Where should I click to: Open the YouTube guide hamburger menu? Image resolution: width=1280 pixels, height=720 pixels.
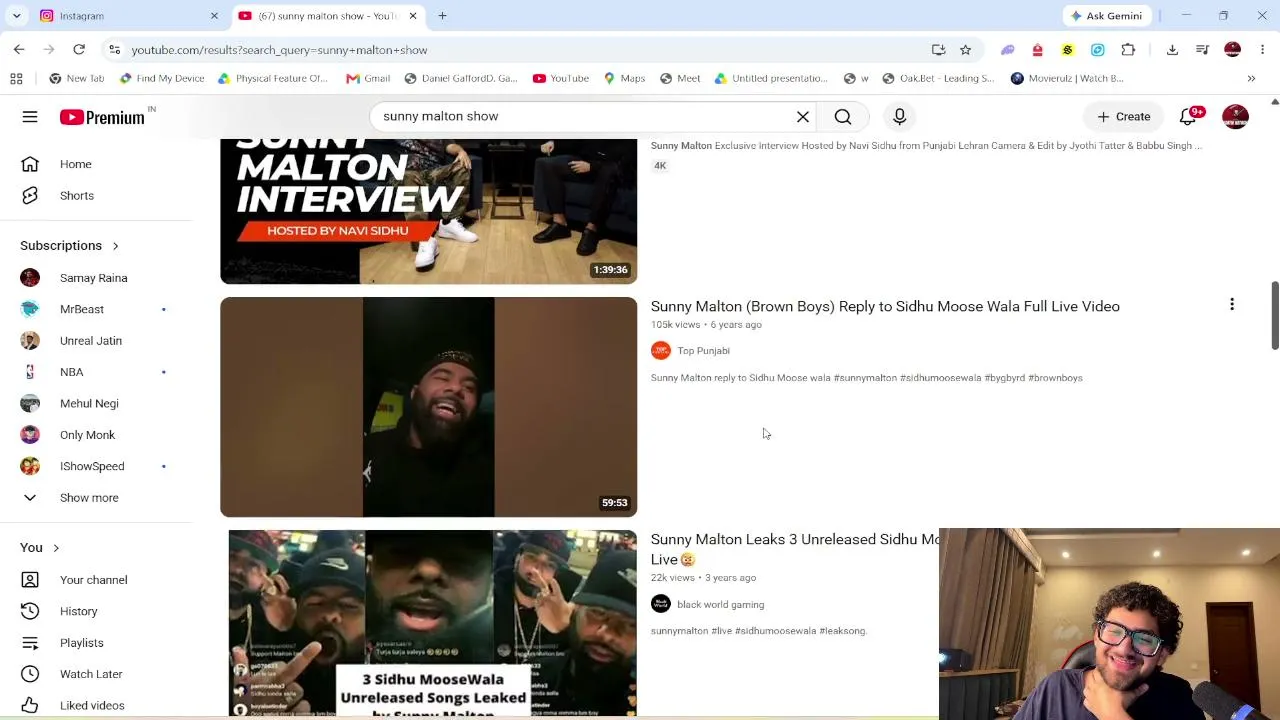[30, 117]
